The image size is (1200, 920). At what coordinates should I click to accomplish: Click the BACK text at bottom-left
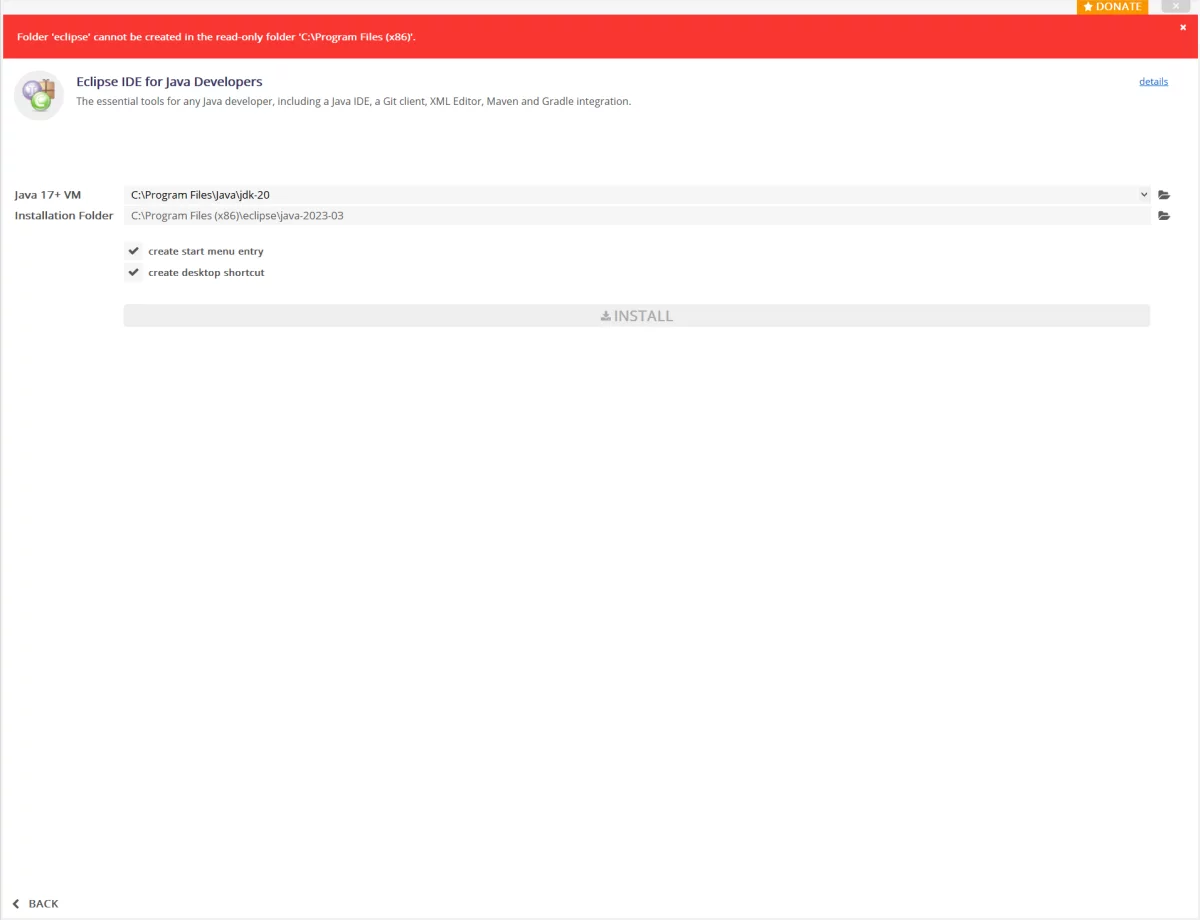point(43,904)
